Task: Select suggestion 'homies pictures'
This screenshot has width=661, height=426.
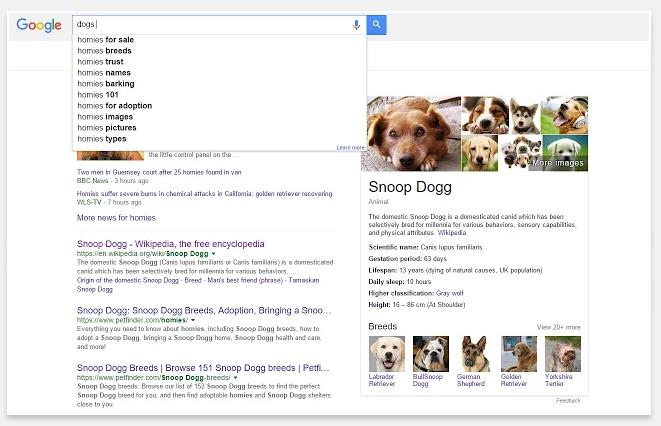Action: (107, 127)
